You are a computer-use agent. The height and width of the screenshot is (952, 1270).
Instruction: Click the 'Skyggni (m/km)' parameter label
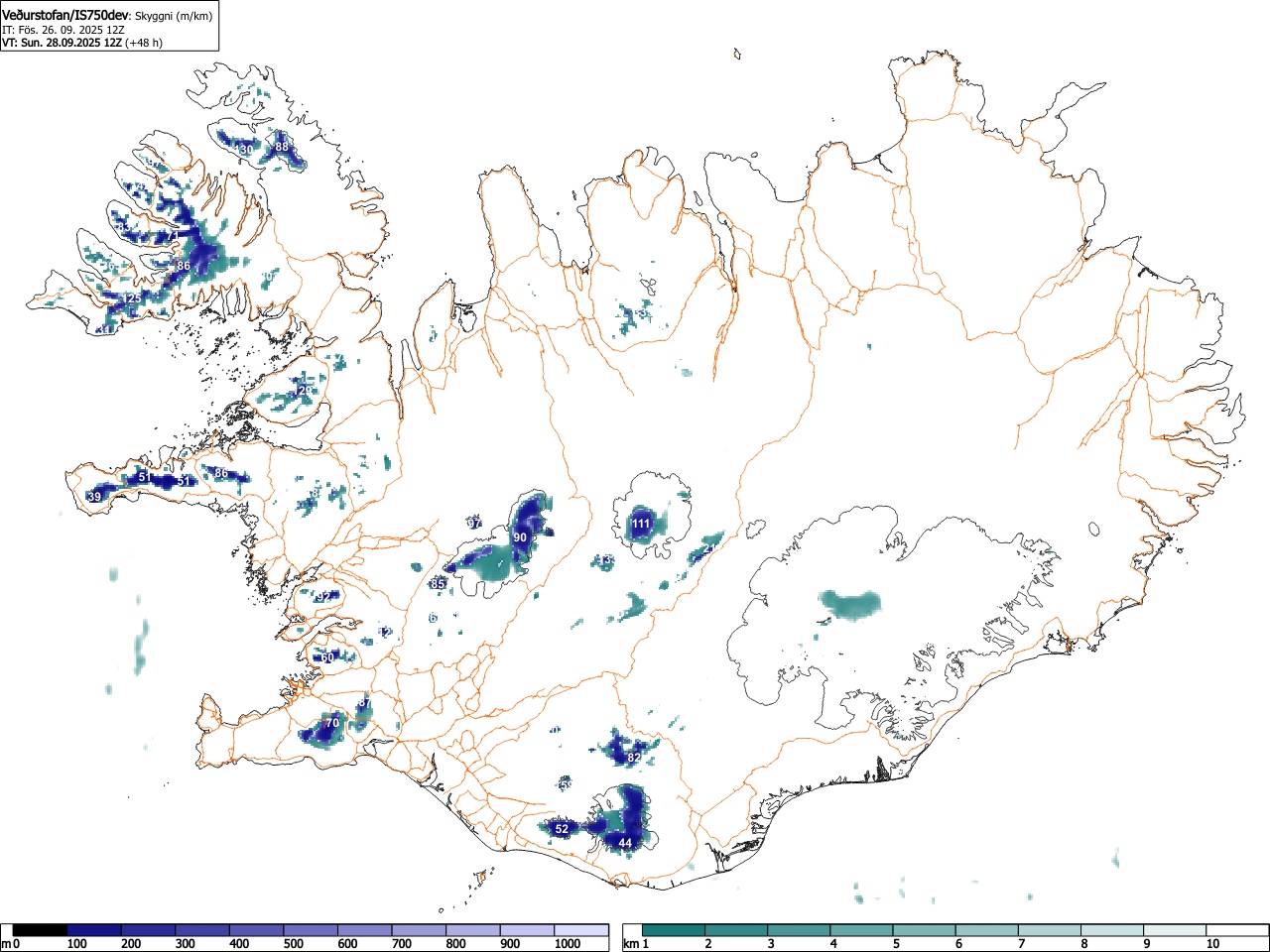(x=173, y=16)
